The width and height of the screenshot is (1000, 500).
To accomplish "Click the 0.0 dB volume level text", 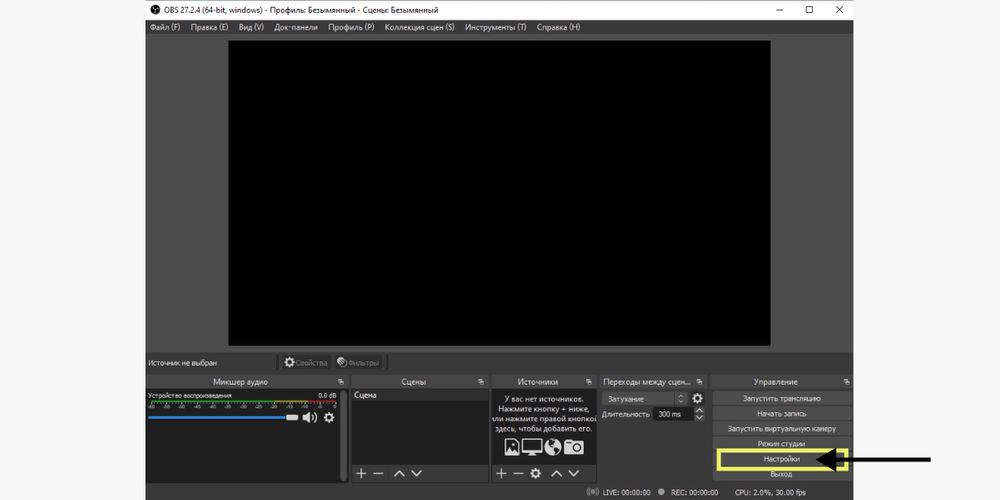I will [x=327, y=395].
